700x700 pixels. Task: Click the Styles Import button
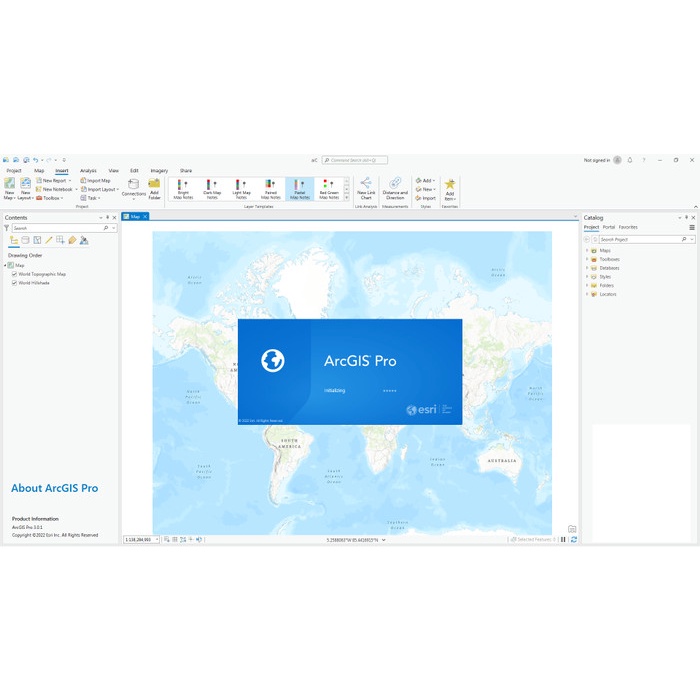(425, 198)
